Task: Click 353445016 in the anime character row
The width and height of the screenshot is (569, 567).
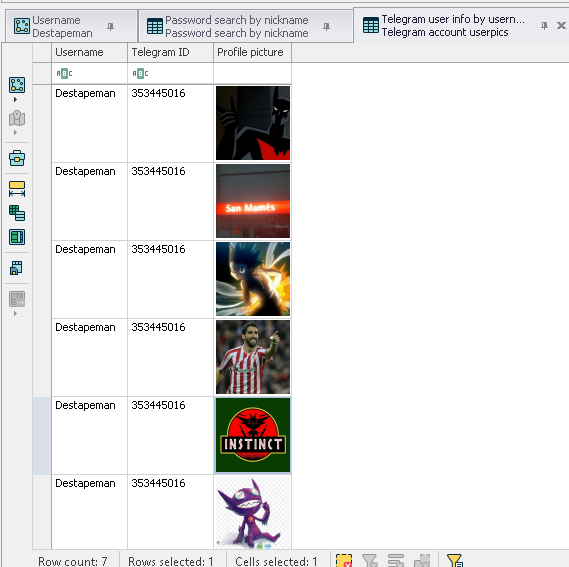Action: (x=158, y=249)
